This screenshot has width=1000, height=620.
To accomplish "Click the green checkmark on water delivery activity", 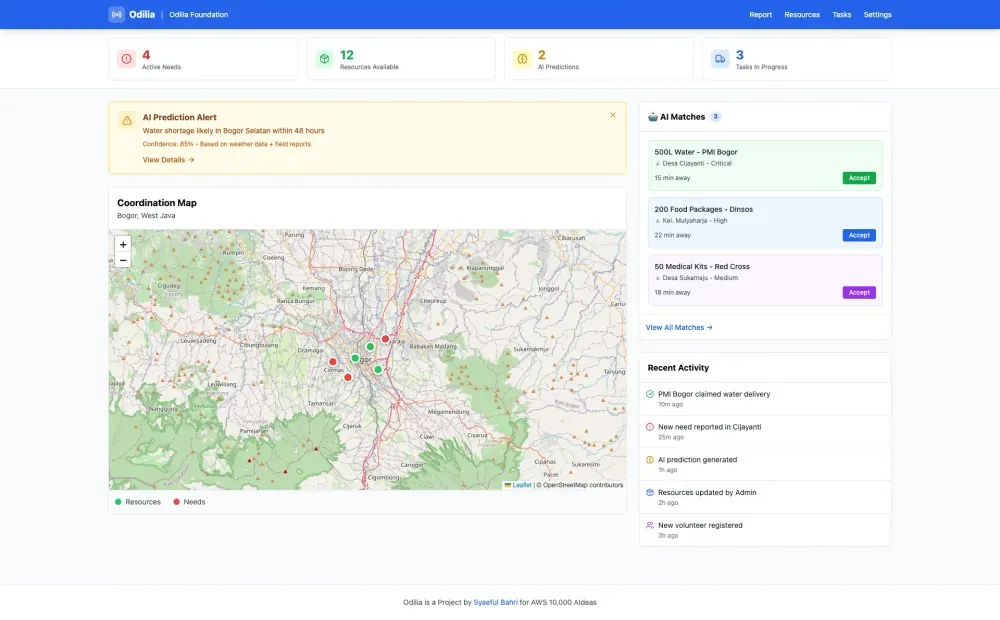I will tap(651, 393).
